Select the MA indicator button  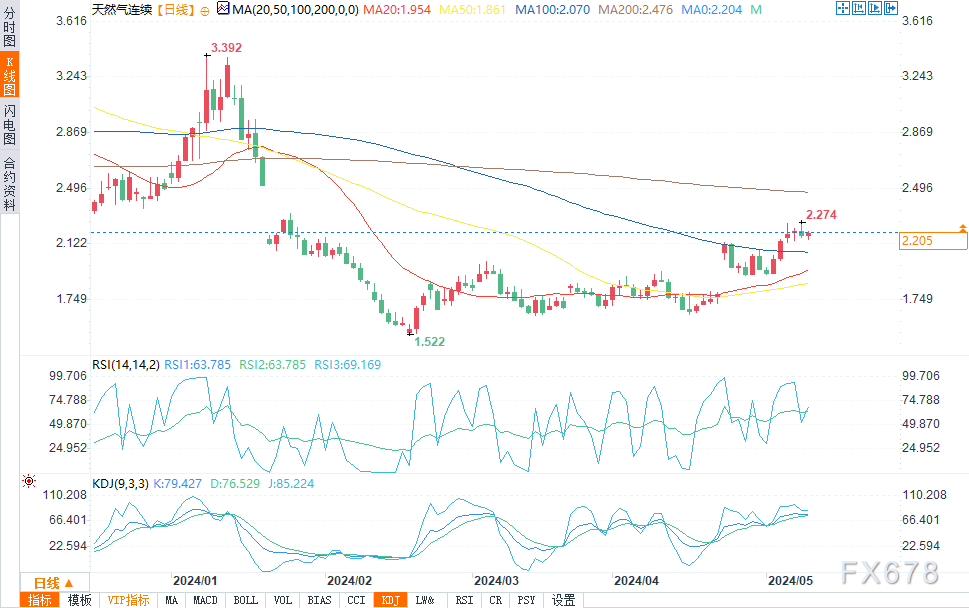pos(172,600)
